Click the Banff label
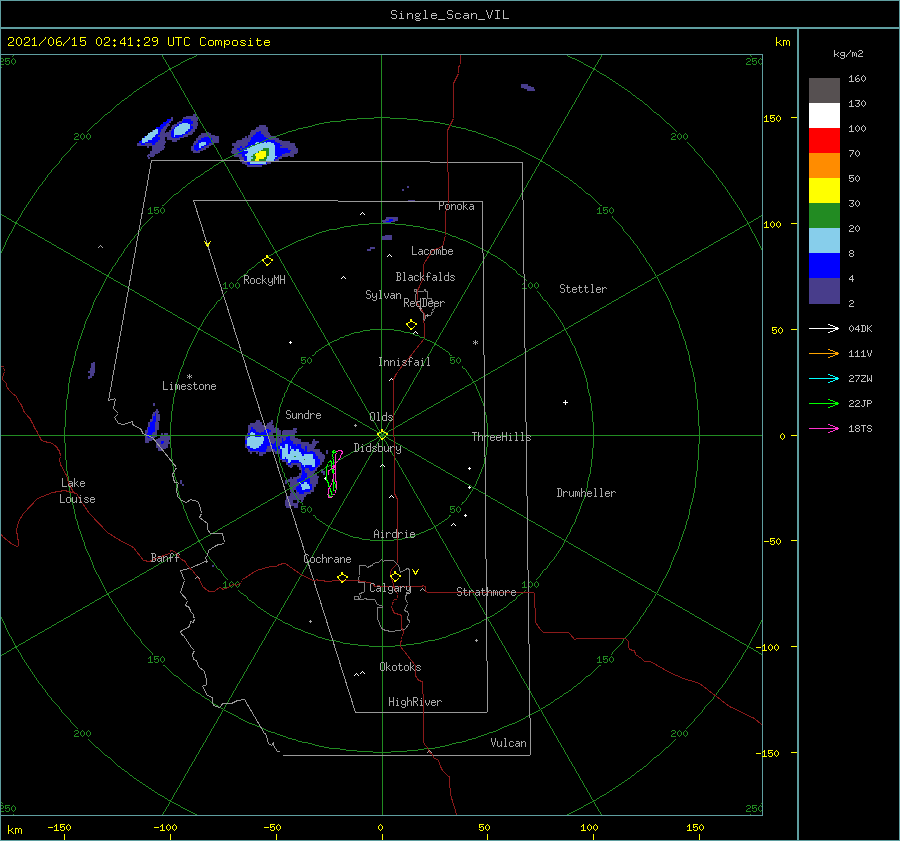 pyautogui.click(x=165, y=557)
